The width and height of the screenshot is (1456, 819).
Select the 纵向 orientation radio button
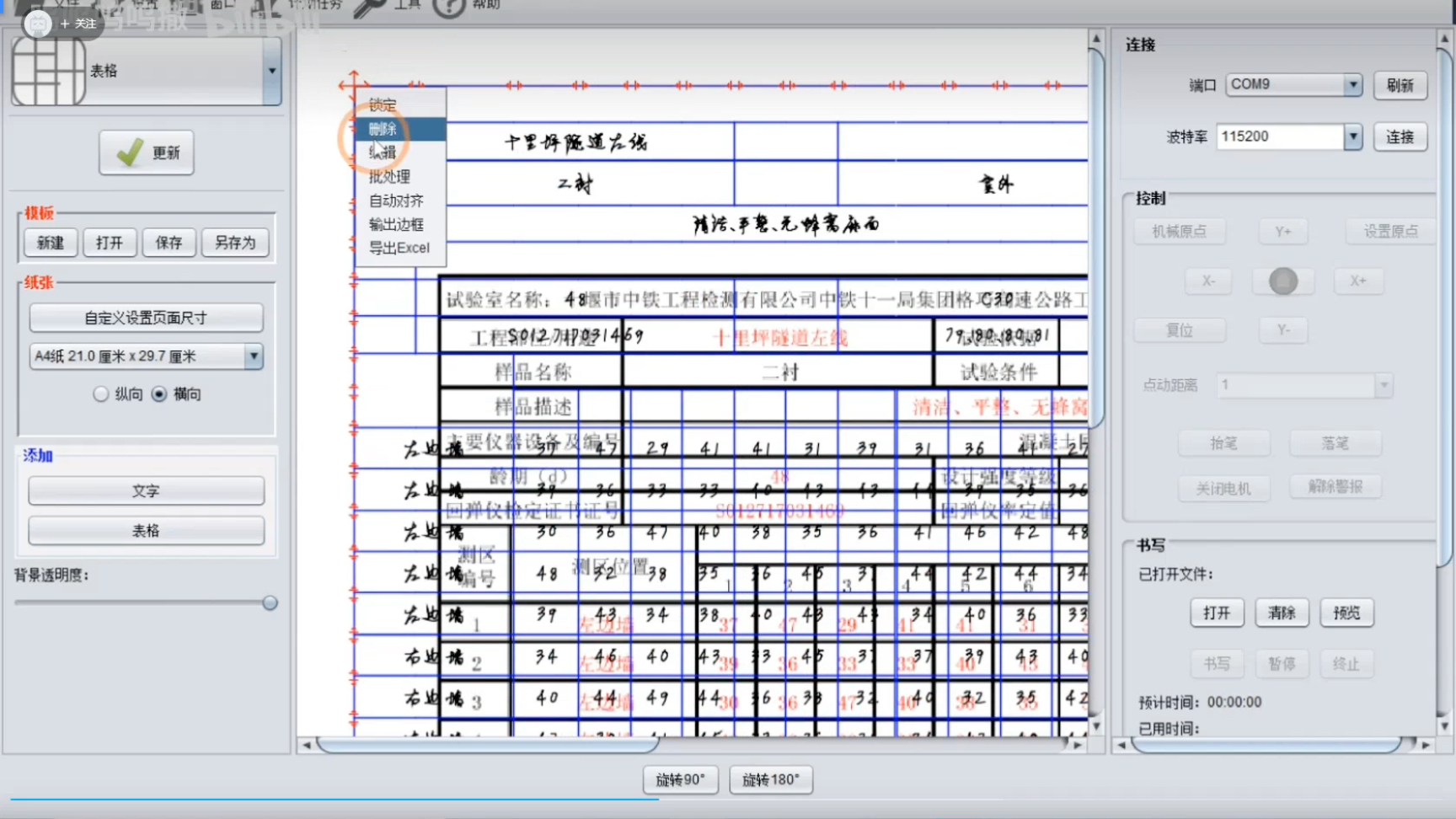[101, 393]
